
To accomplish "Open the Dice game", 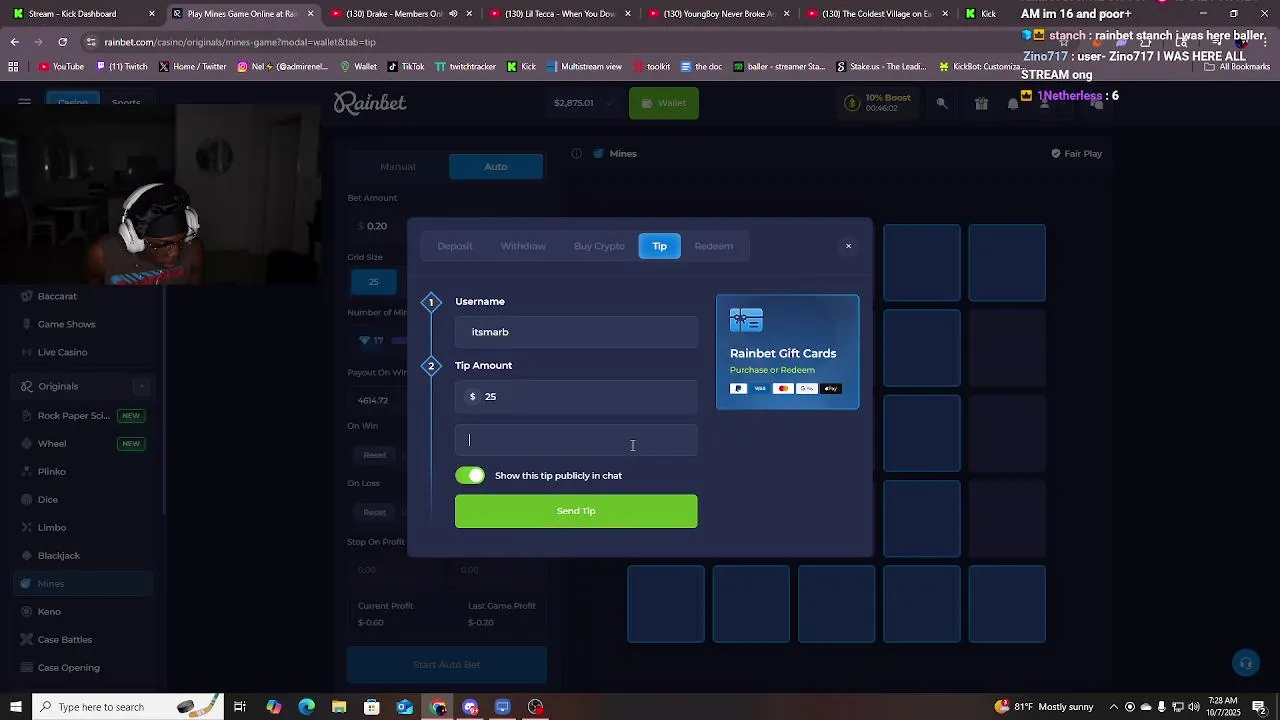I will point(47,500).
